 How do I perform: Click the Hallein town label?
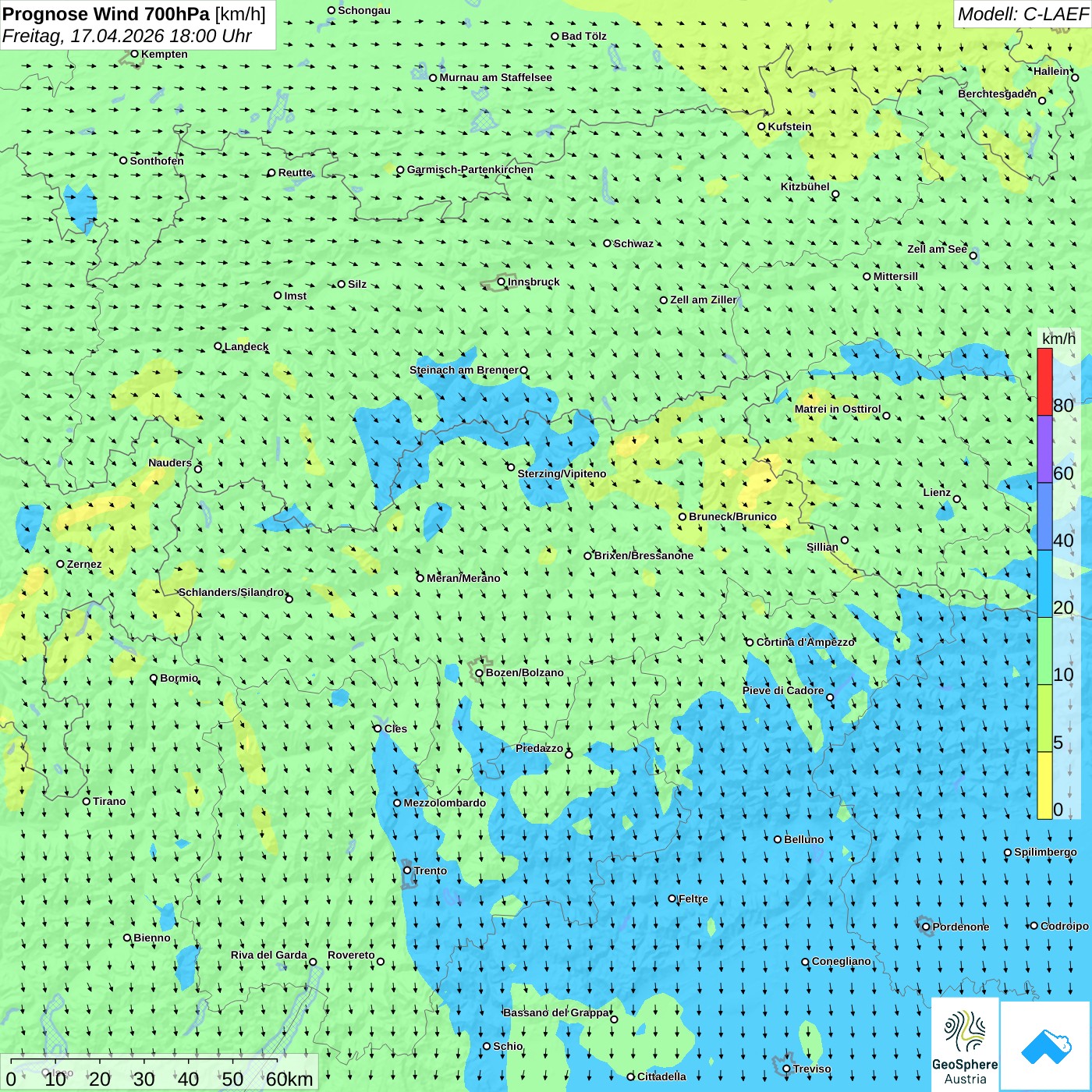tap(1051, 71)
